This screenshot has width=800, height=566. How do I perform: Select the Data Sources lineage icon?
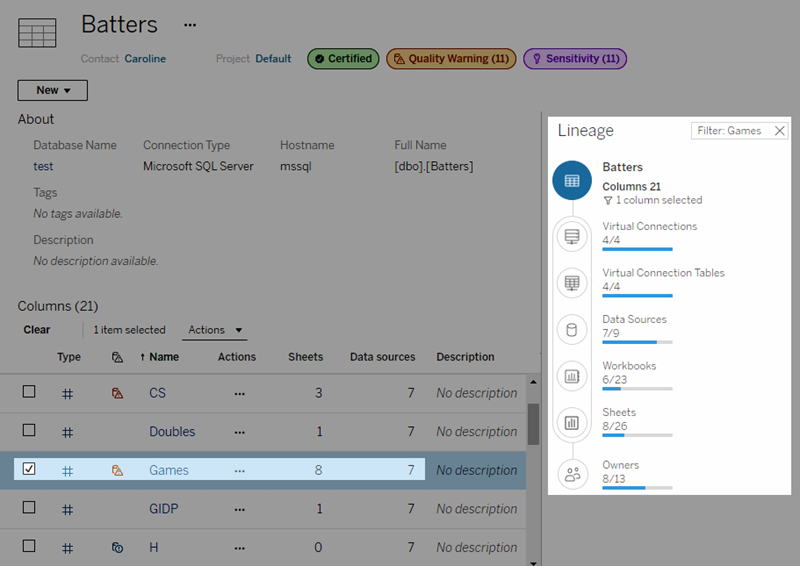[572, 330]
